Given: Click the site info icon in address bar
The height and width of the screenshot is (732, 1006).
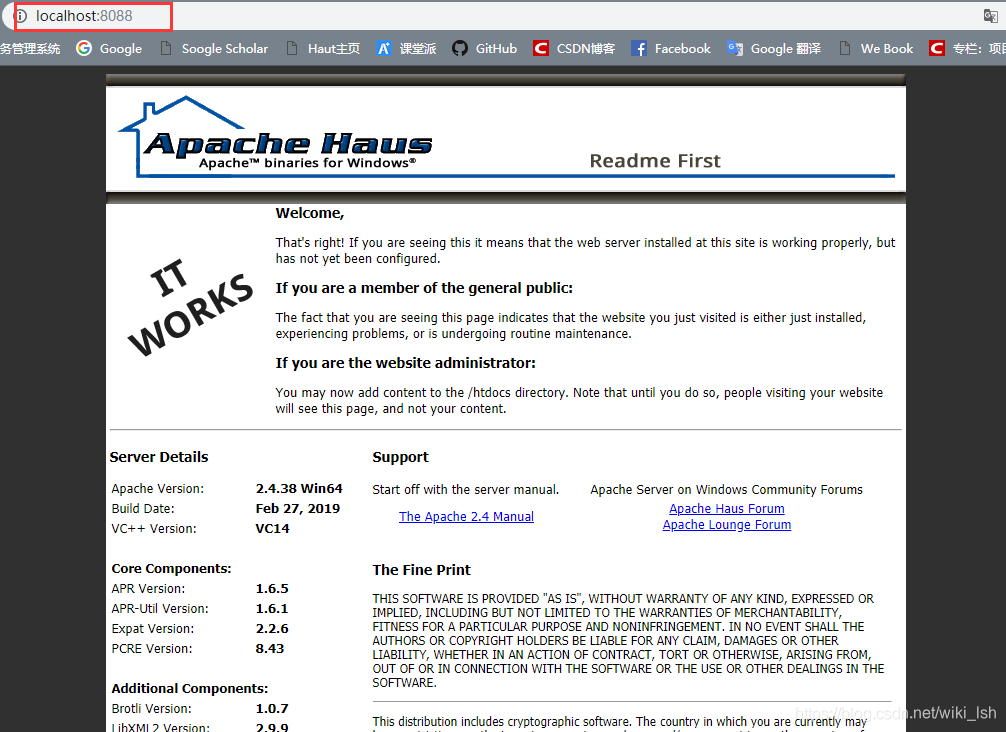Looking at the screenshot, I should [x=21, y=16].
